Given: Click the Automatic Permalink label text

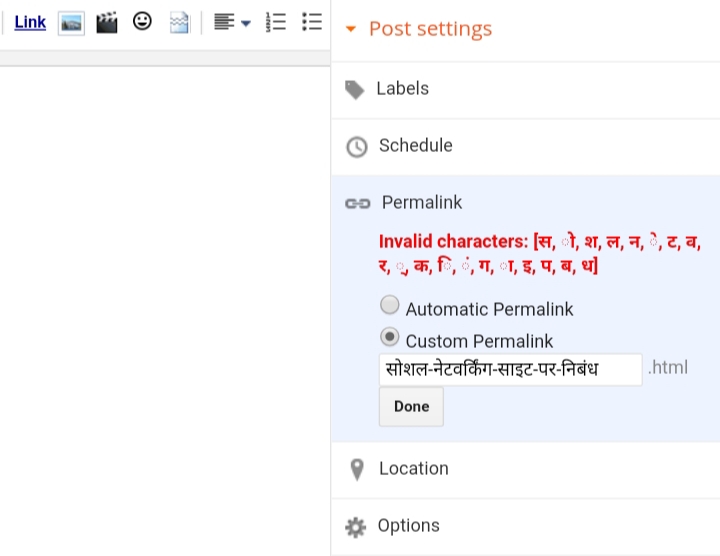Looking at the screenshot, I should click(x=489, y=309).
